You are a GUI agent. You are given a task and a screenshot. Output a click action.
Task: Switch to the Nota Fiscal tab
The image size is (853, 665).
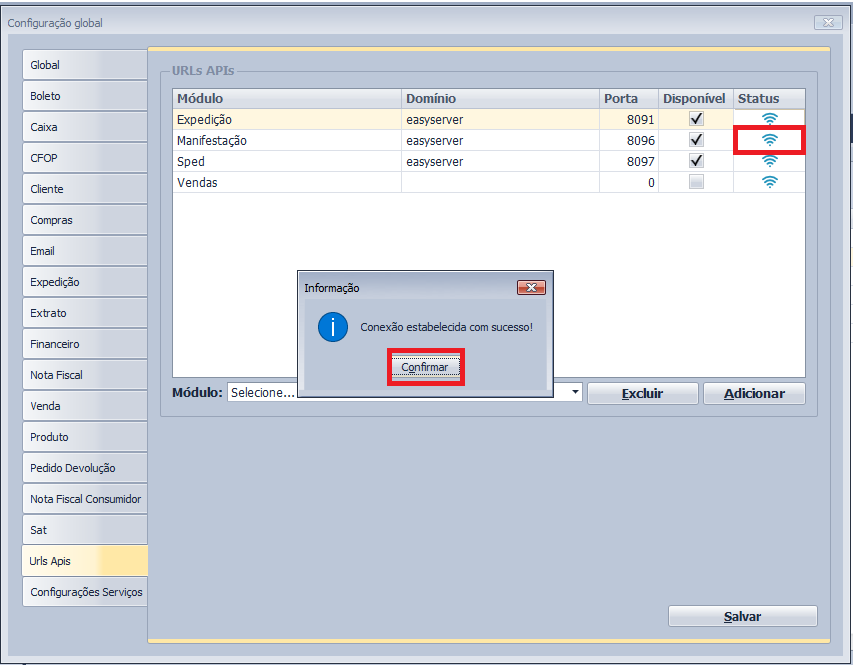(84, 375)
